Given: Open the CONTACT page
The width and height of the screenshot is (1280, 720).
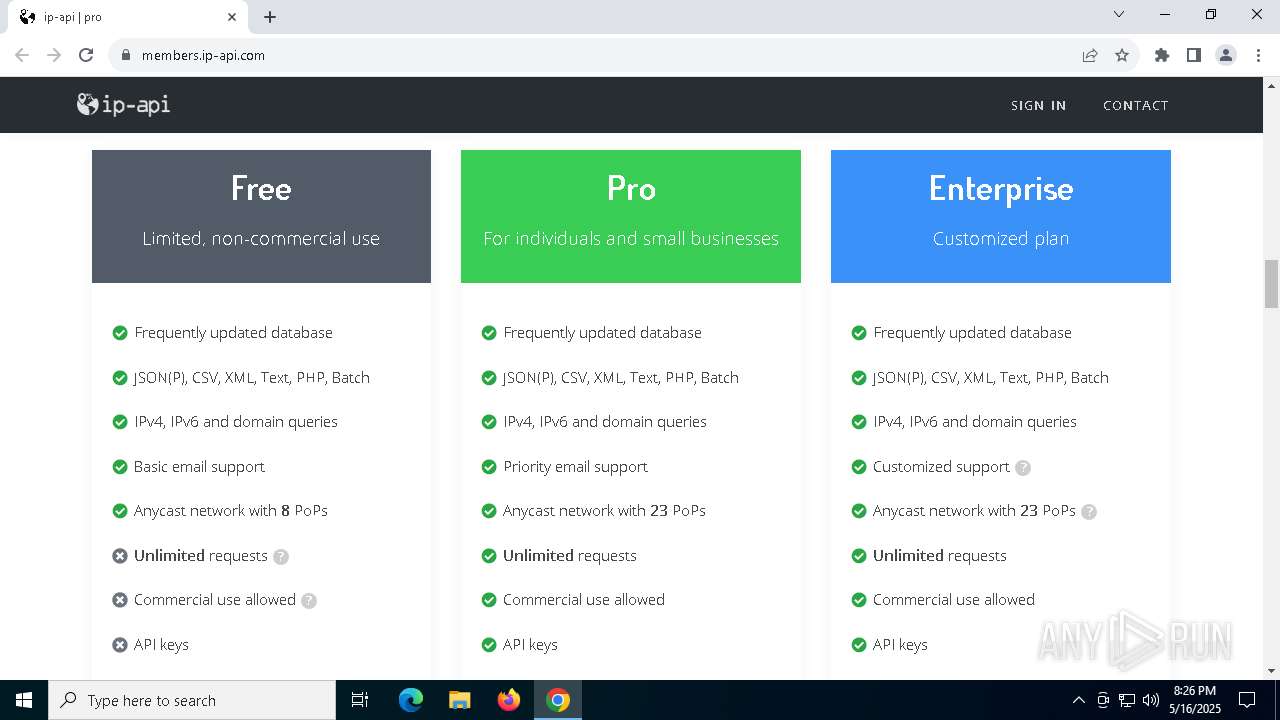Looking at the screenshot, I should pyautogui.click(x=1135, y=105).
